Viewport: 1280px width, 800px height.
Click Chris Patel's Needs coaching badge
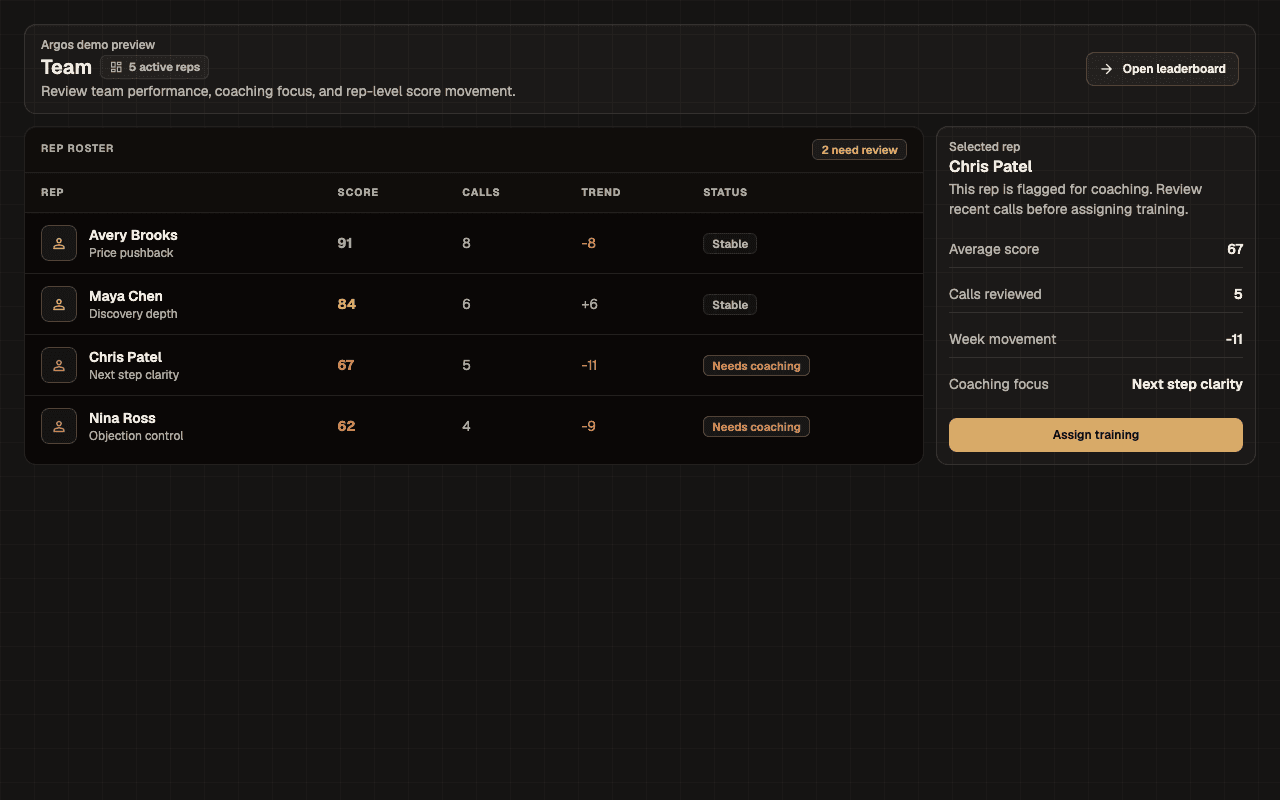tap(756, 366)
